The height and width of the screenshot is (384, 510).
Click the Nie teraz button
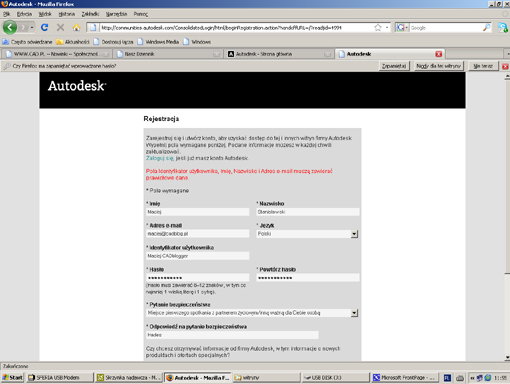pos(483,66)
